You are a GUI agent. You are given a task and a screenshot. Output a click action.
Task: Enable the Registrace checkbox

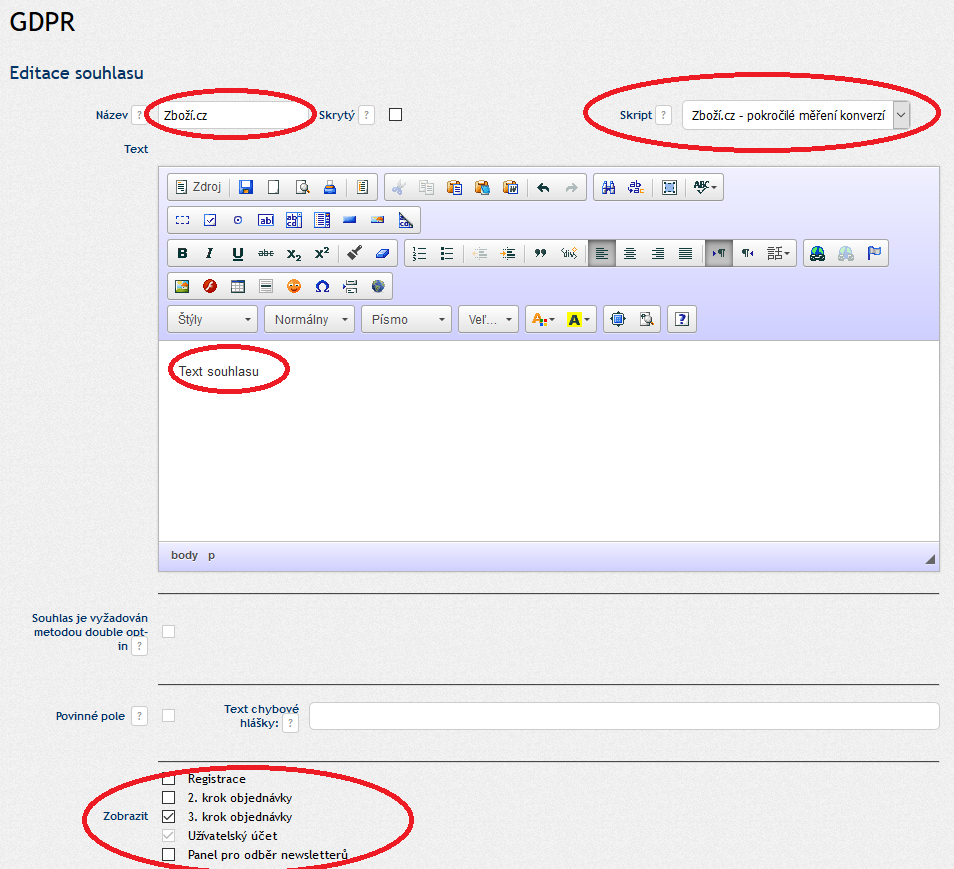pos(168,779)
